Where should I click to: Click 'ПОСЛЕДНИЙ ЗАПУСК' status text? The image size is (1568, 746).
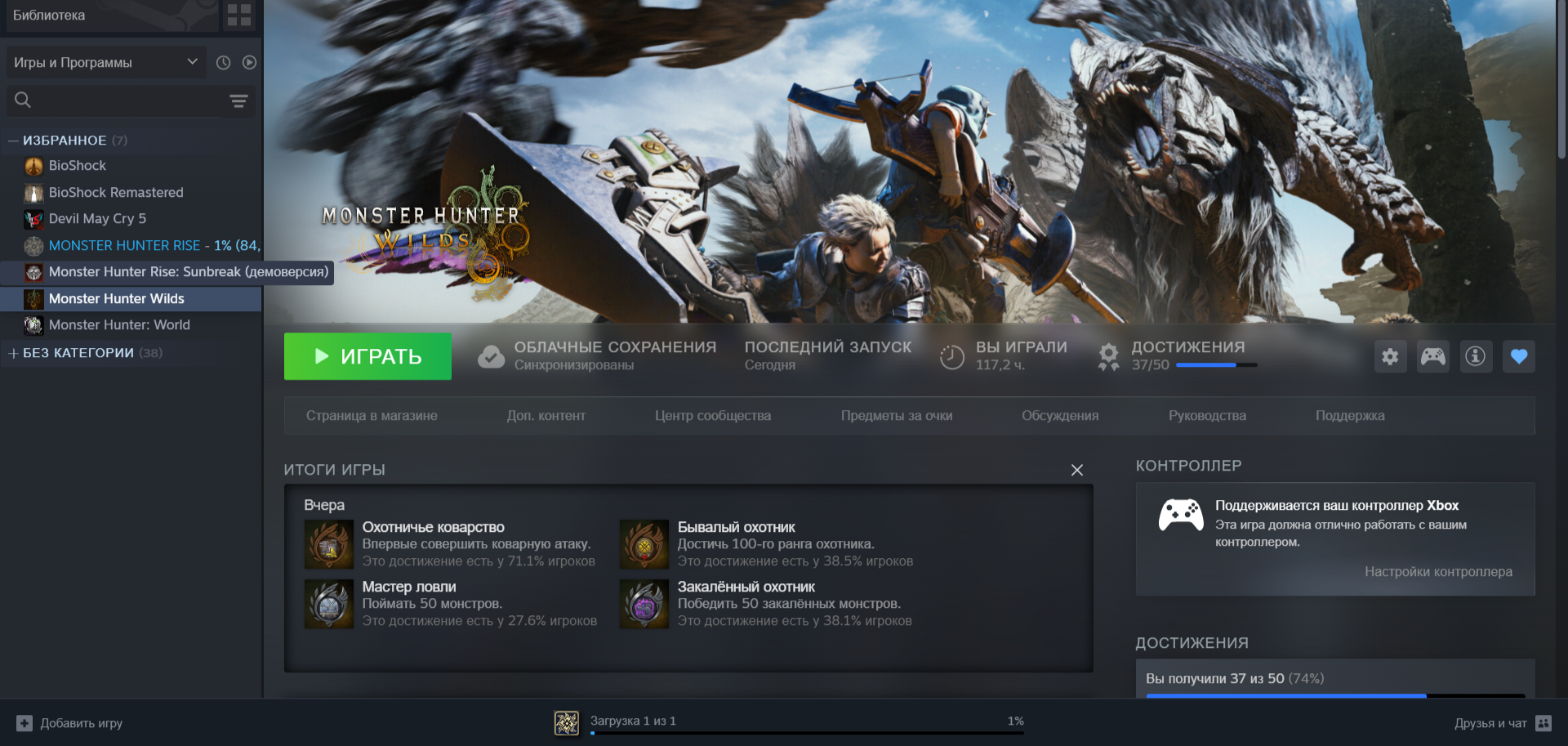click(828, 347)
